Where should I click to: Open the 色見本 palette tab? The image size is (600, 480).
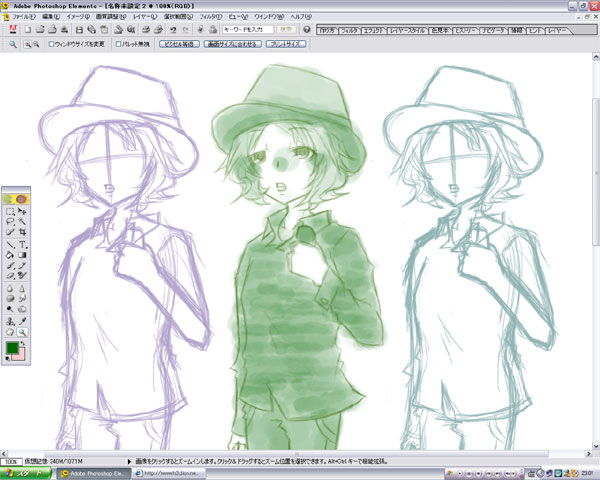(x=440, y=30)
